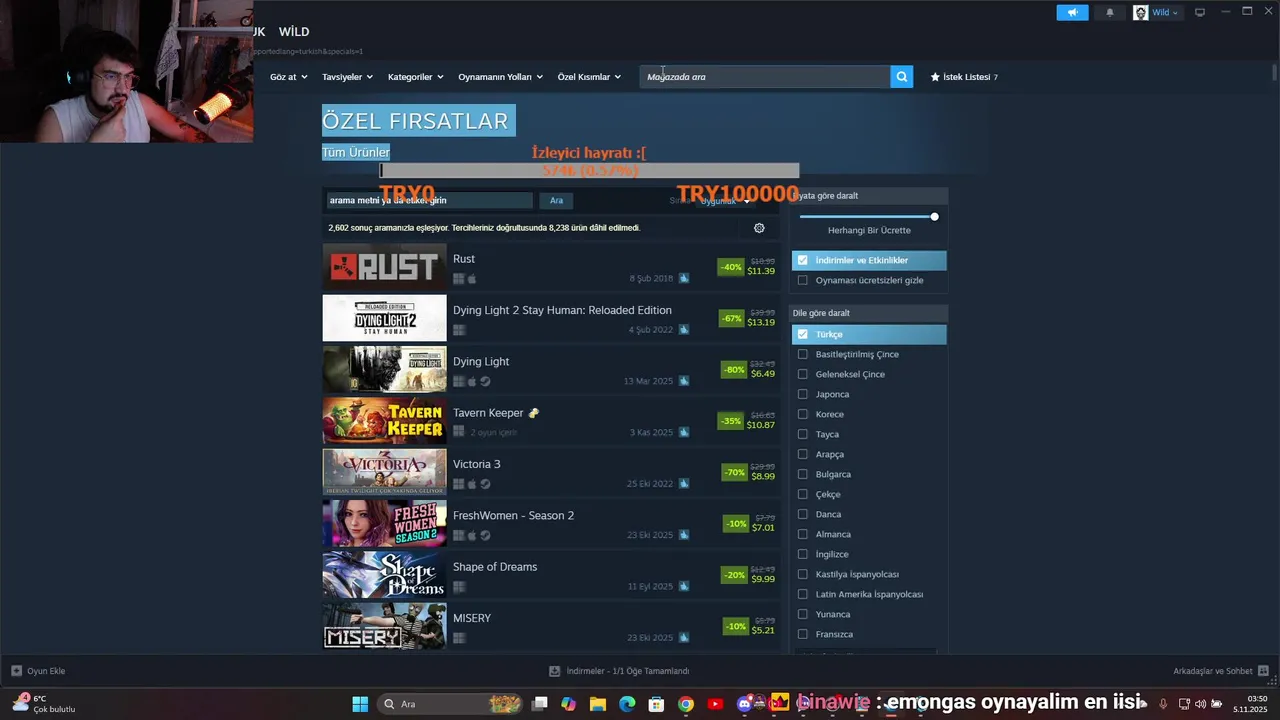Screen dimensions: 1280x720
Task: Expand the Oynamanın Yolları dropdown
Action: click(500, 77)
